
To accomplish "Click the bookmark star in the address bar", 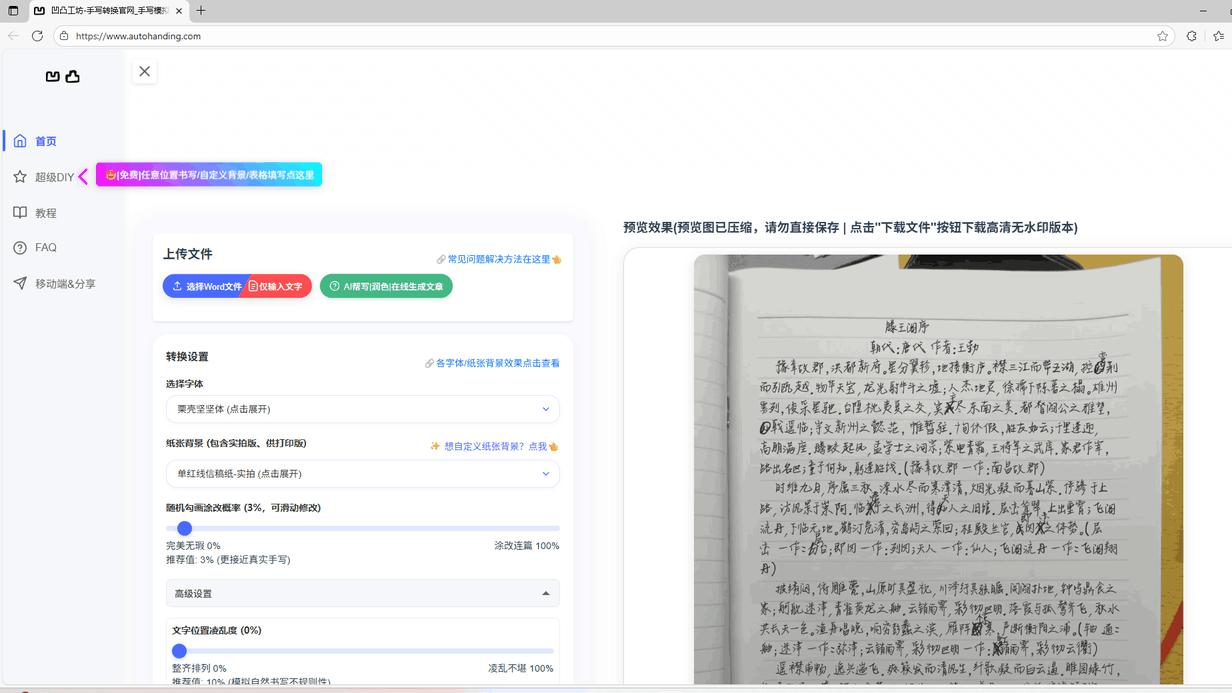I will coord(1162,35).
